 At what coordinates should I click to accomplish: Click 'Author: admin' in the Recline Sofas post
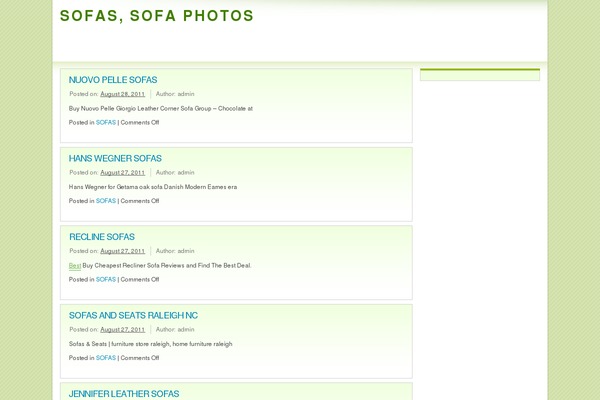175,251
